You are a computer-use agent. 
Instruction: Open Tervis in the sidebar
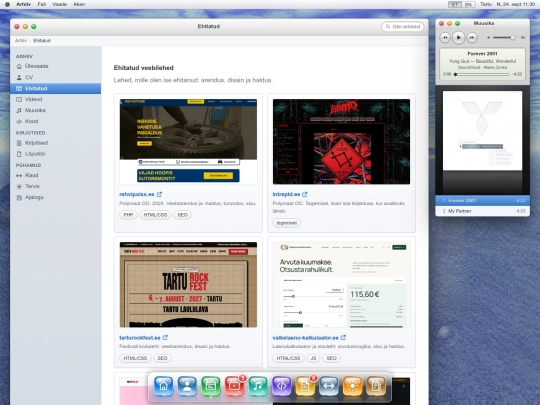56,186
